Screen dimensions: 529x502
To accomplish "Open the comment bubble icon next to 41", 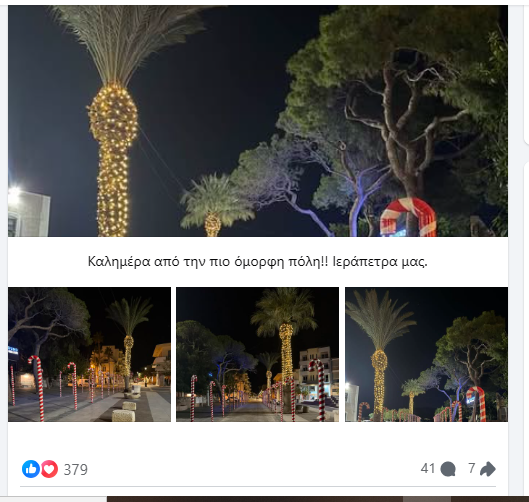I will (448, 469).
